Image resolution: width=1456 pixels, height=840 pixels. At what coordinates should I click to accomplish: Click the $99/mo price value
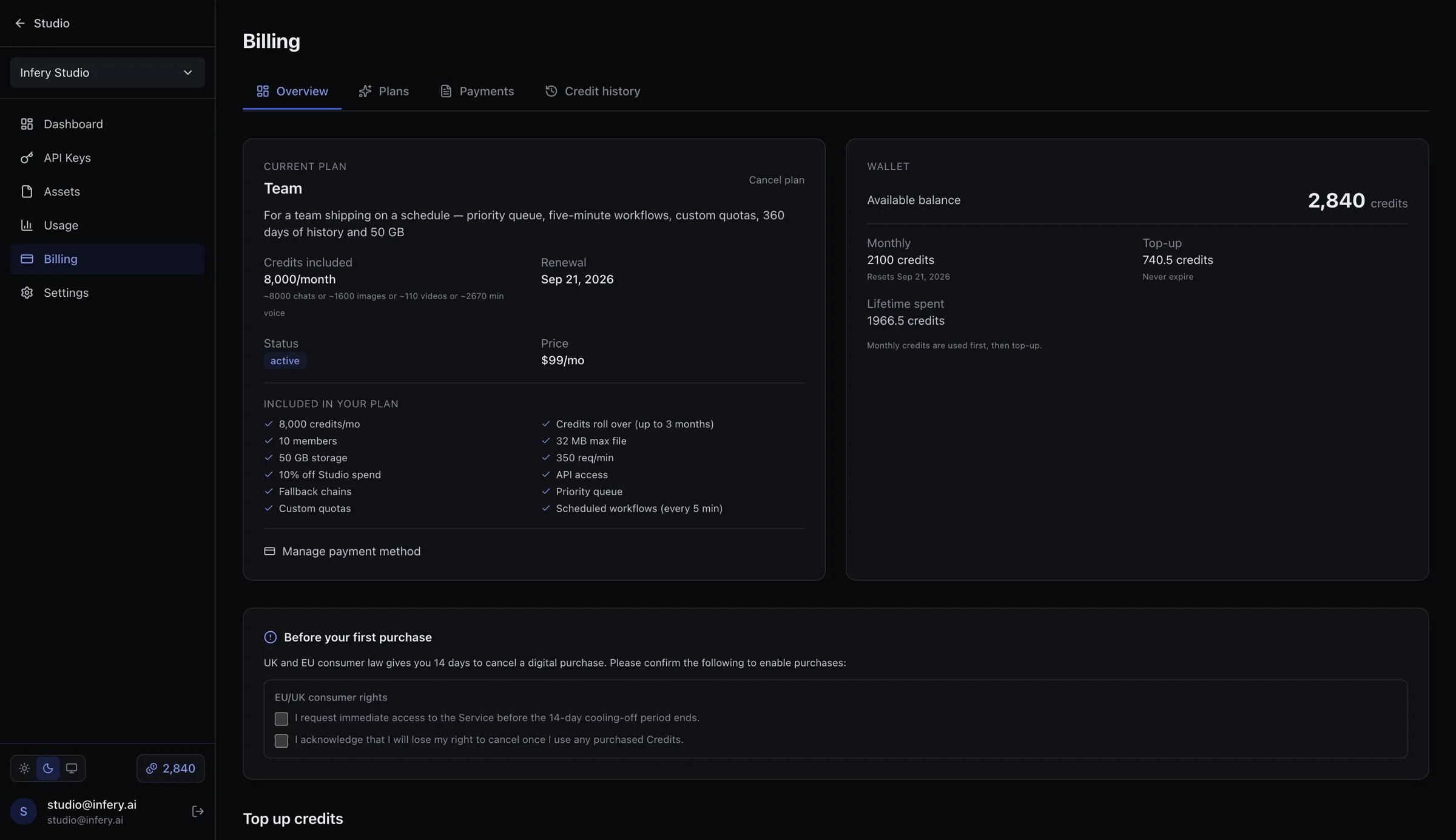pos(562,361)
